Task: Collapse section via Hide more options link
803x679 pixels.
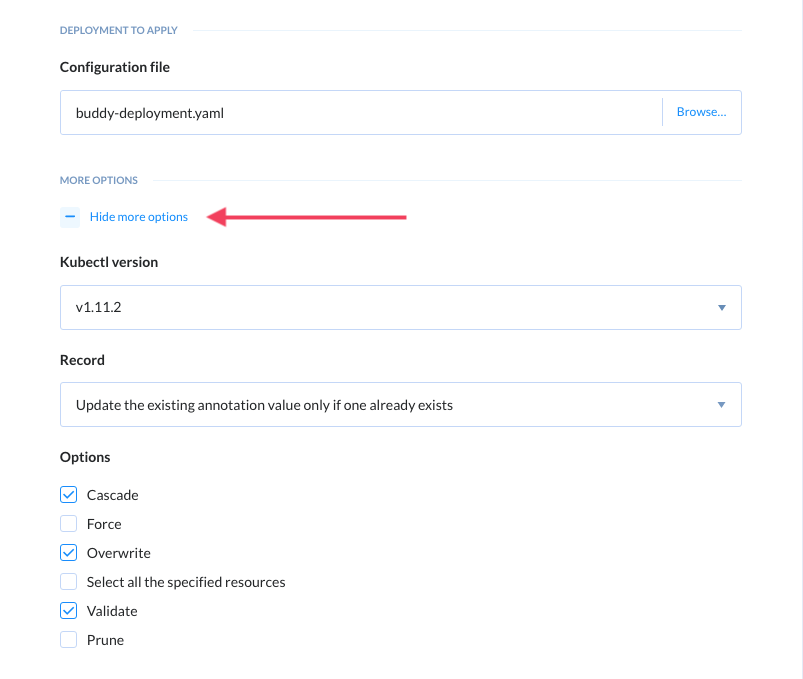Action: tap(139, 217)
